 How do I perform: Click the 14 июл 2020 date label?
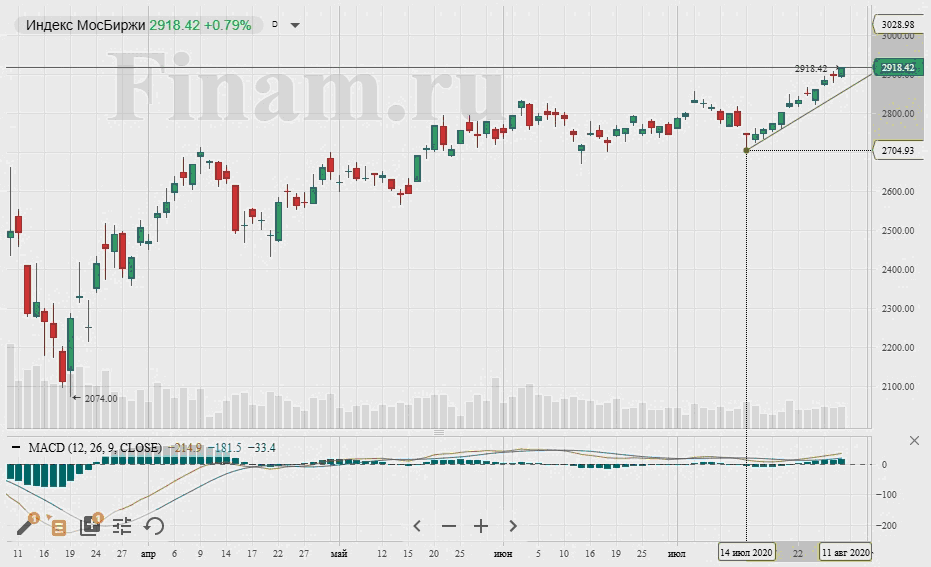746,552
